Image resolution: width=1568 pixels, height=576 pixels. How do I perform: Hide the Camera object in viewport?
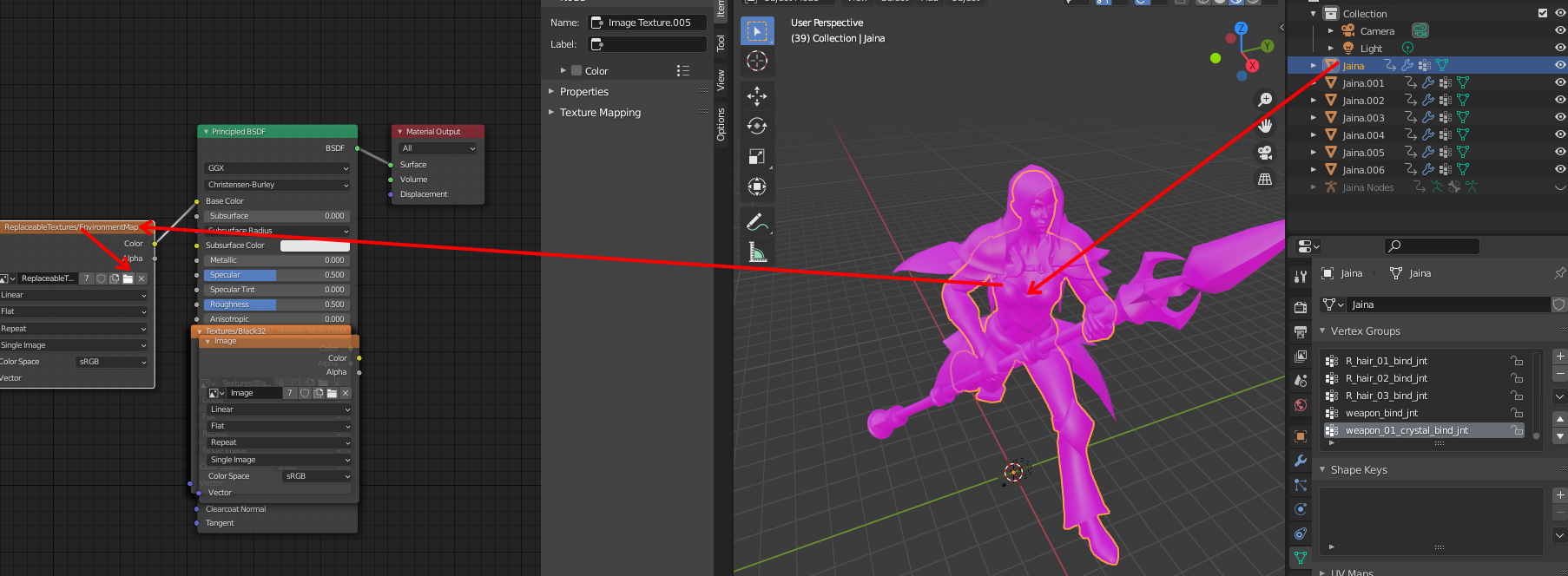tap(1560, 30)
